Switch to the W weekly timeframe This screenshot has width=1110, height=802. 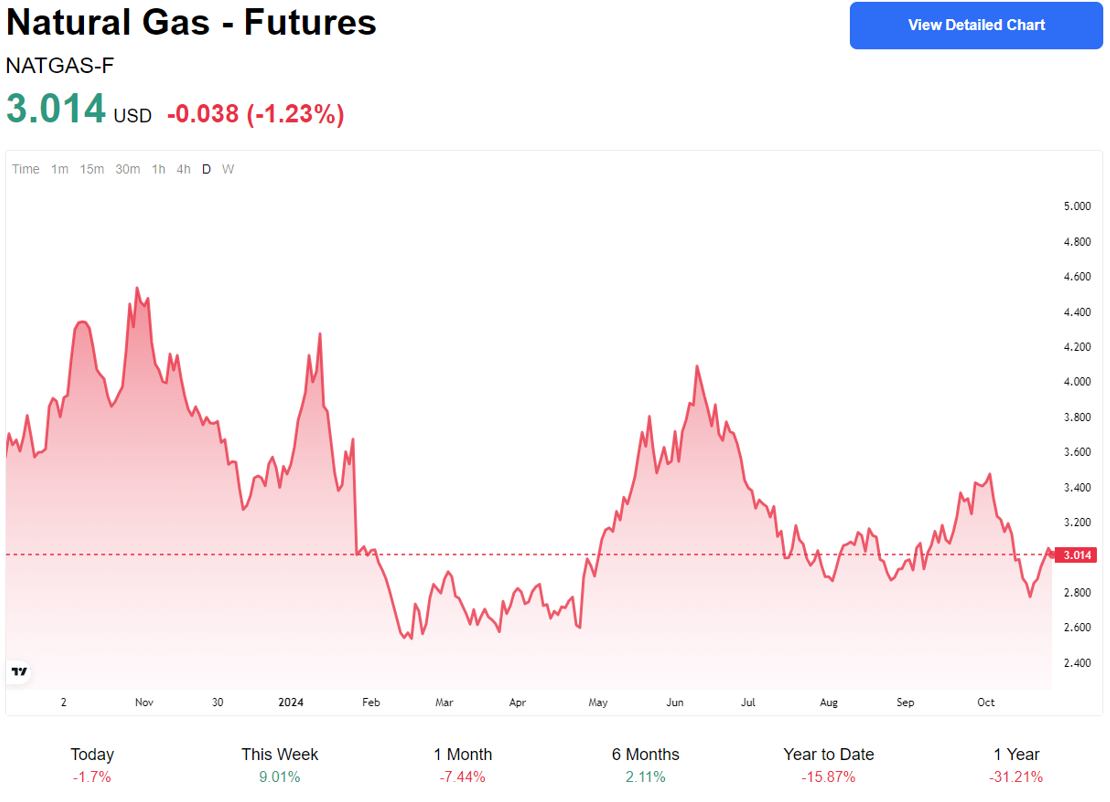click(x=228, y=169)
